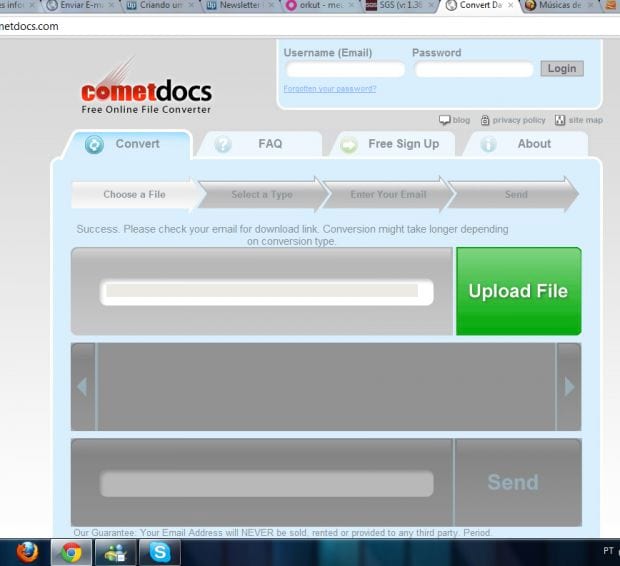Switch to the Convert tab
Screen dimensions: 620x566
pos(128,144)
